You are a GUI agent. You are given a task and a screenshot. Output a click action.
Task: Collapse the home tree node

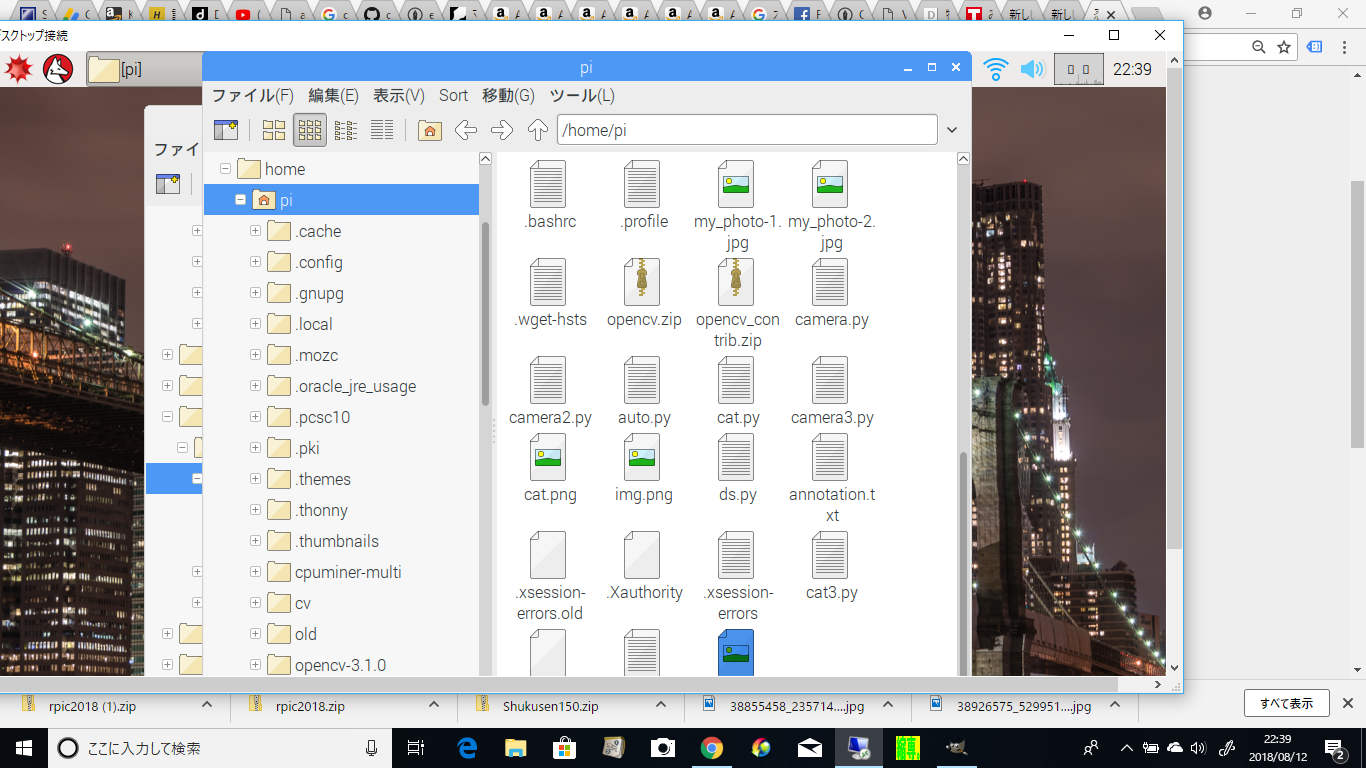(225, 169)
